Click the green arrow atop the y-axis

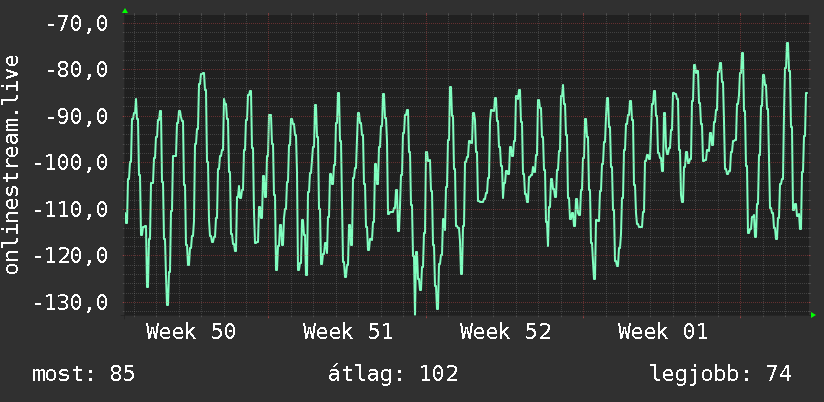[x=125, y=11]
